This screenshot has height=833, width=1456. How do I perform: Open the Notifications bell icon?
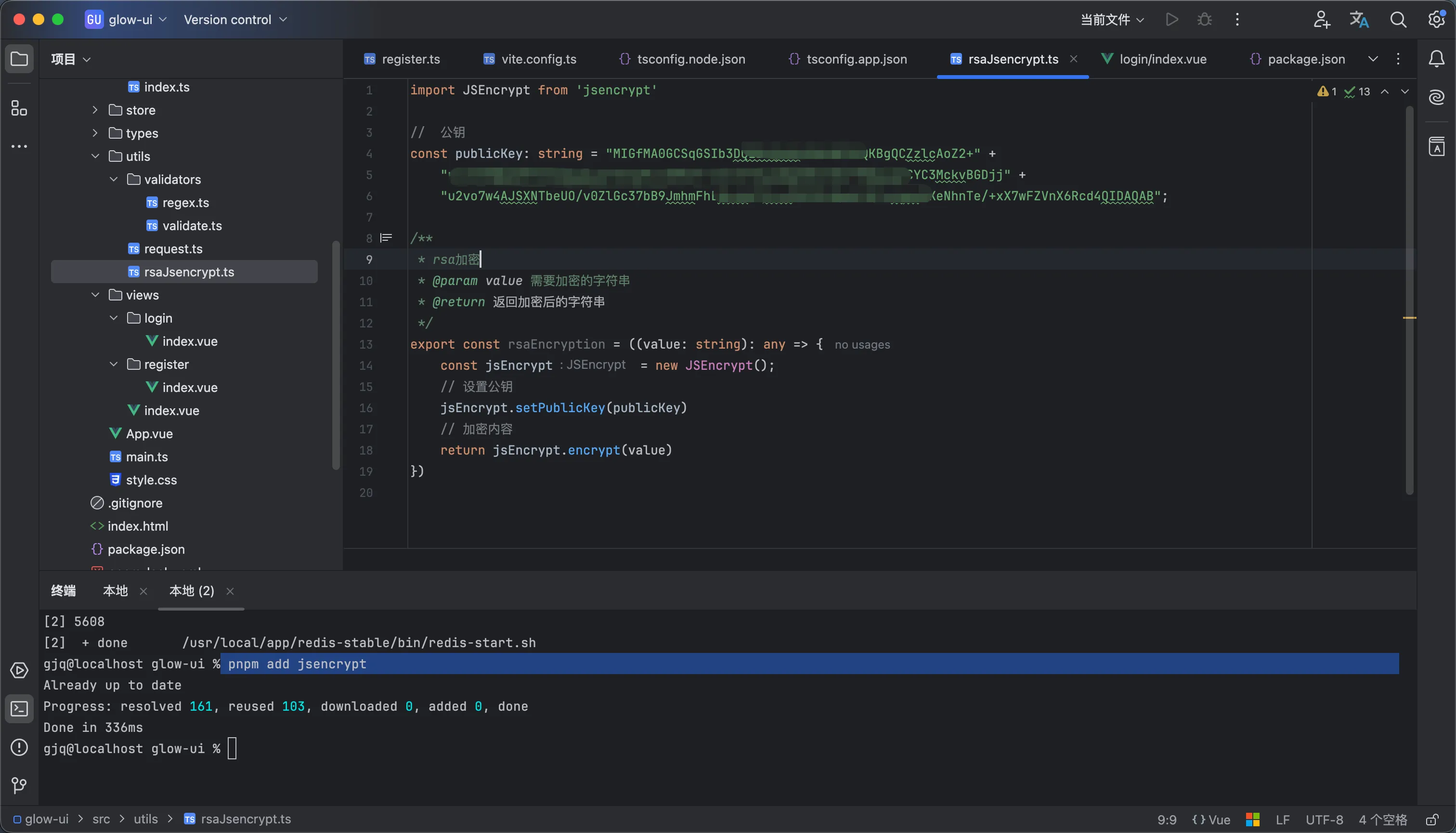point(1437,59)
